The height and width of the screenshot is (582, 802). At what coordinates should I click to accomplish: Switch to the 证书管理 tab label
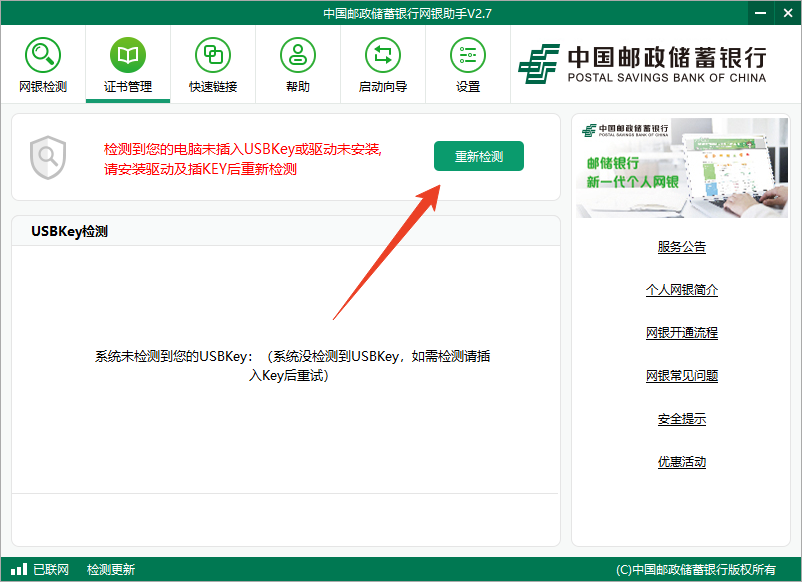(128, 87)
